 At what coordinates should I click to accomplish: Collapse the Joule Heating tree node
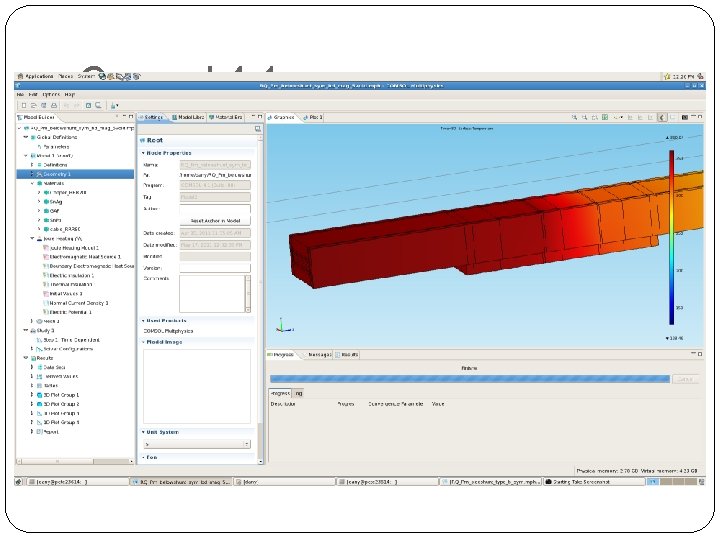coord(32,239)
